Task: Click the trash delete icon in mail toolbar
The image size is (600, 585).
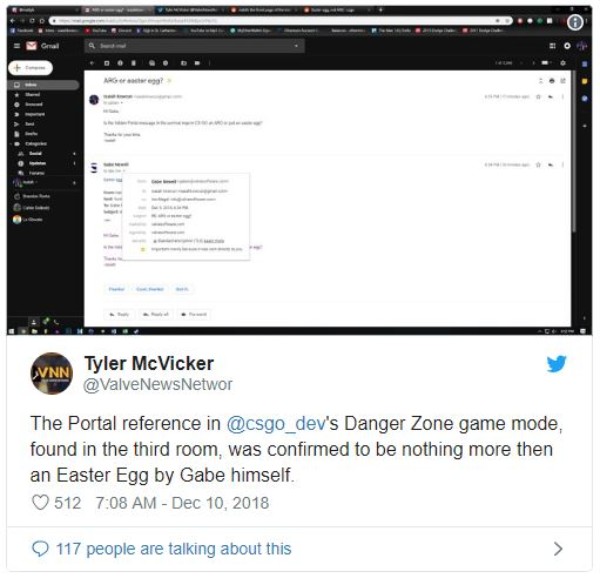Action: click(x=134, y=63)
